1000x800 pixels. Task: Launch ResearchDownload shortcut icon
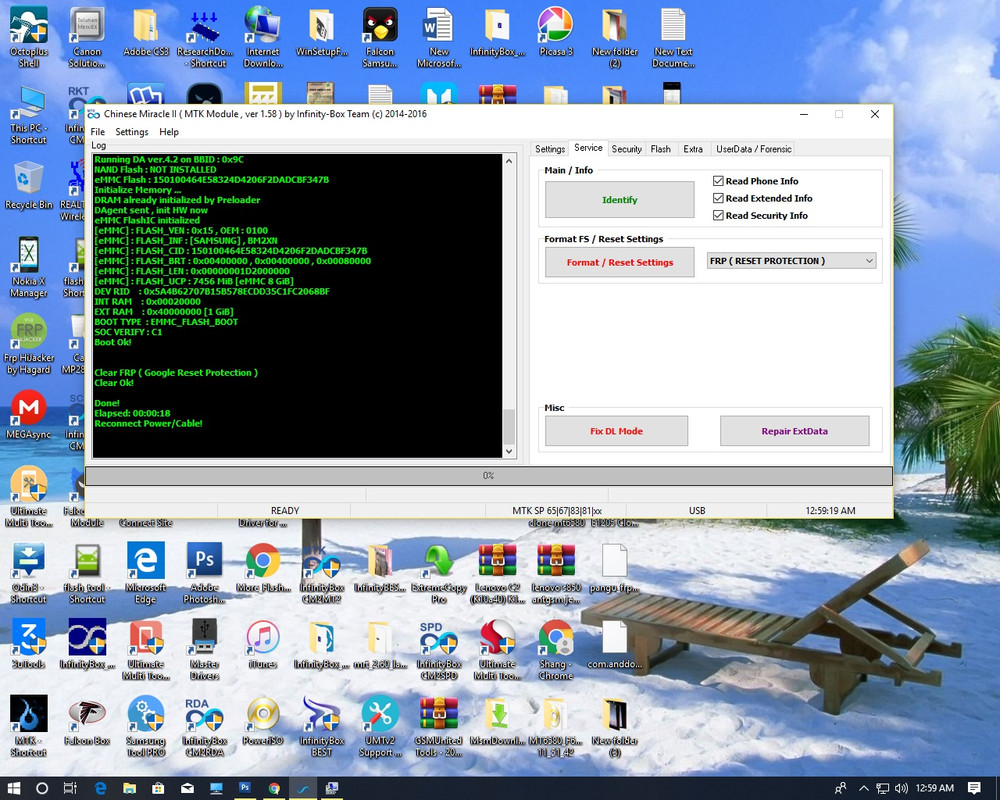(205, 37)
